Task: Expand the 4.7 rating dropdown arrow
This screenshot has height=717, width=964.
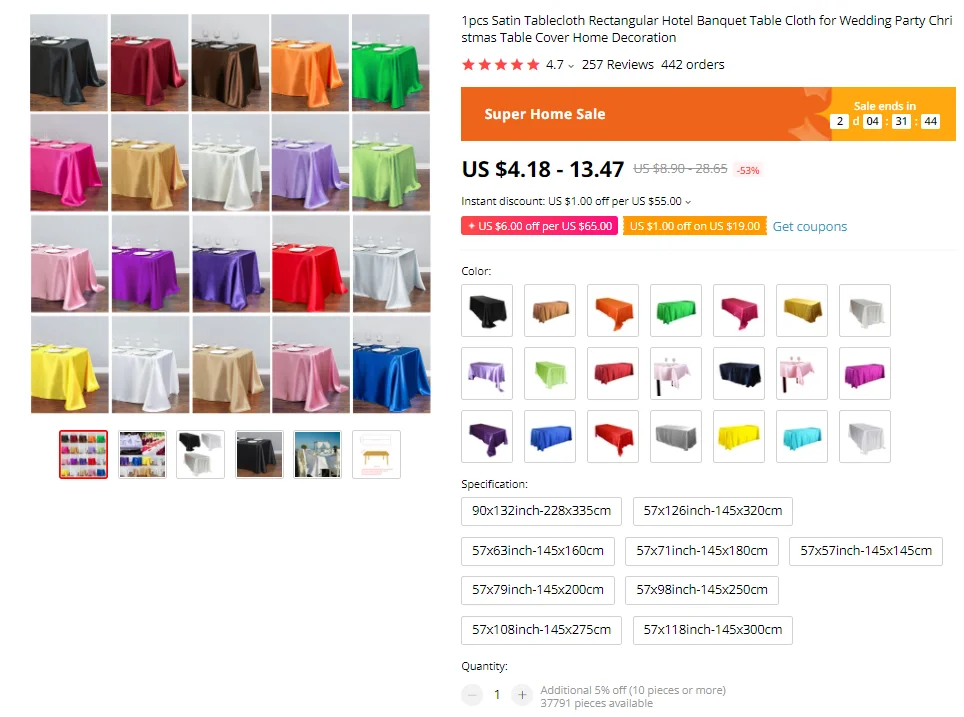Action: [571, 66]
